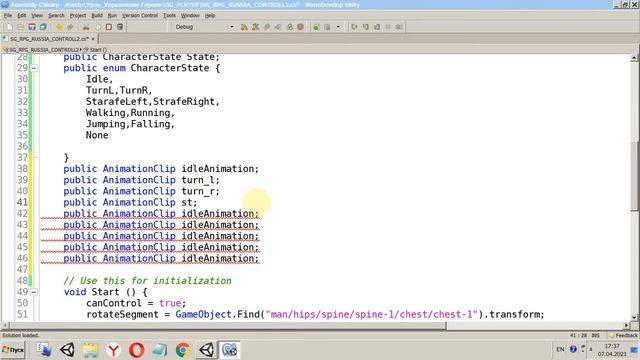This screenshot has height=360, width=640.
Task: Open the Help menu
Action: 210,16
